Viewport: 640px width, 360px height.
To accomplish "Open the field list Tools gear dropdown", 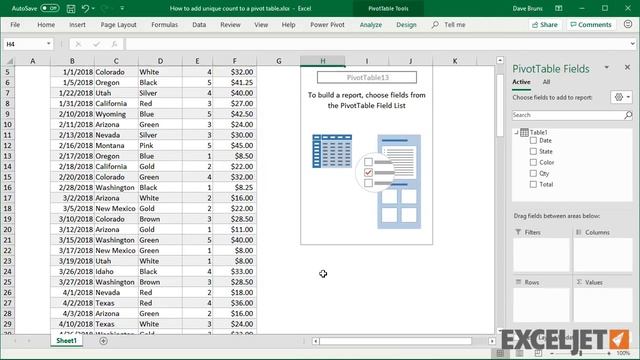I will click(622, 97).
